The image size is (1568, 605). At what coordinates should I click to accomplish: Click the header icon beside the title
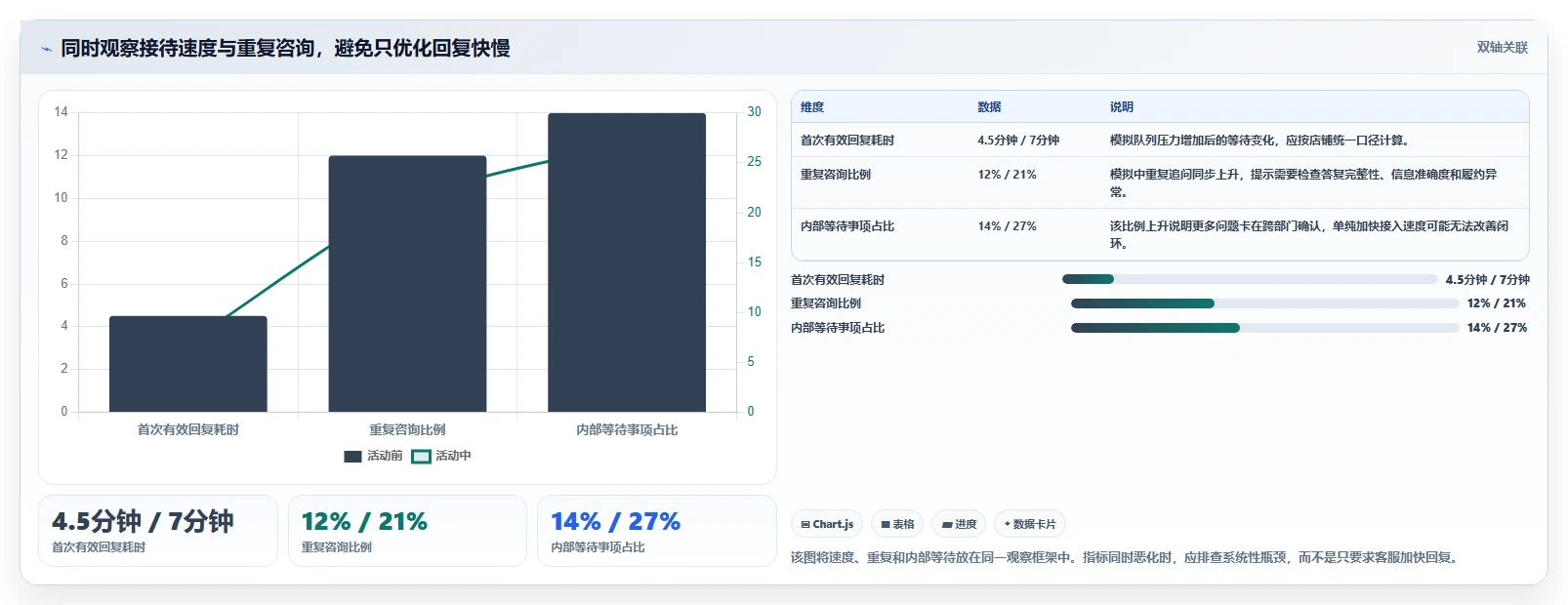click(46, 49)
